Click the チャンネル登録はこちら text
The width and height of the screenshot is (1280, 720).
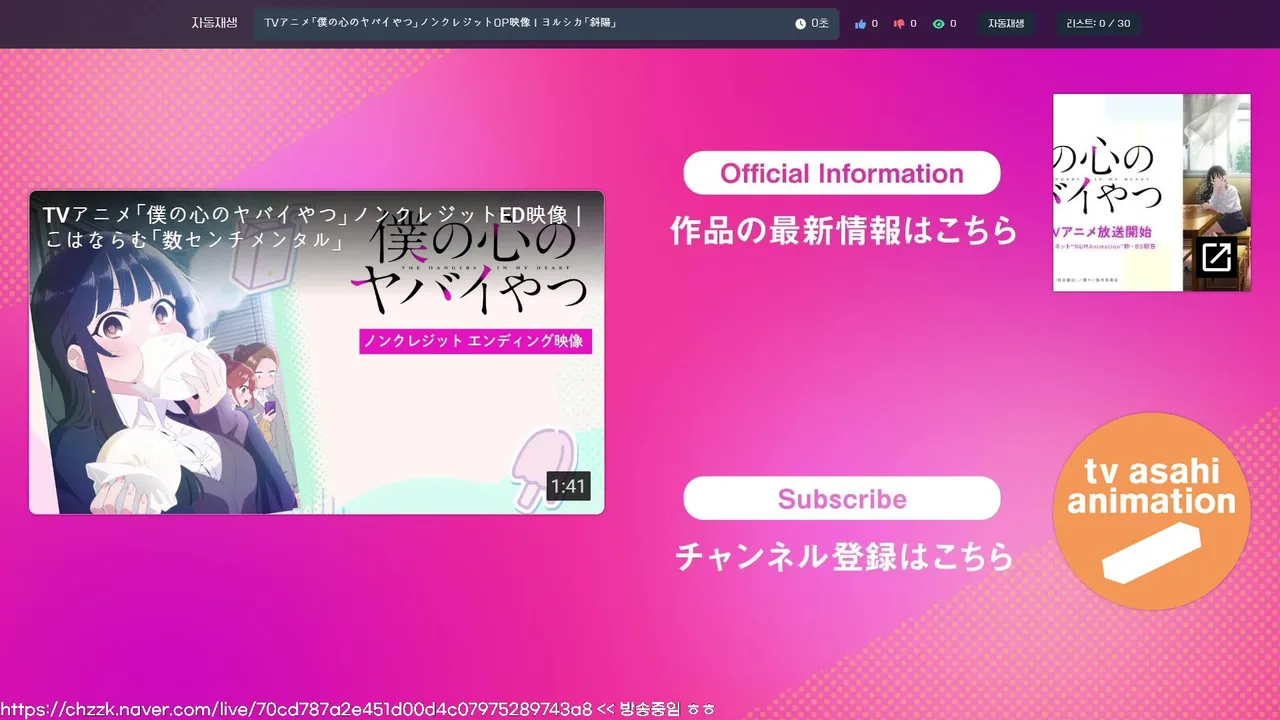click(x=843, y=556)
